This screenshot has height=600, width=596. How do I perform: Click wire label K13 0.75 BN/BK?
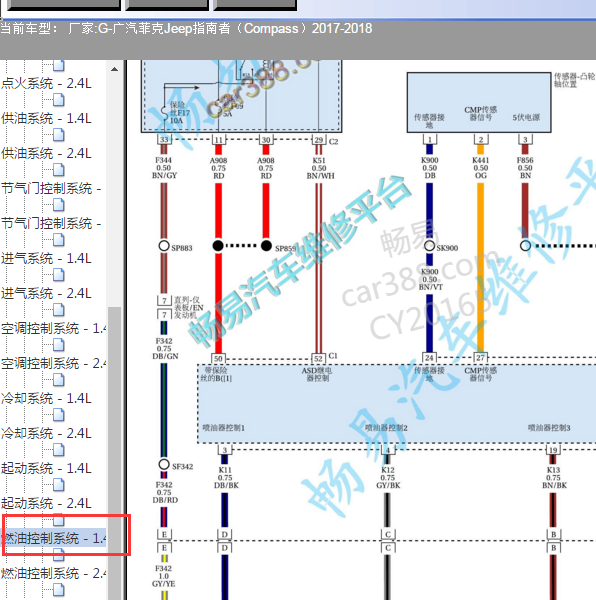pyautogui.click(x=554, y=478)
